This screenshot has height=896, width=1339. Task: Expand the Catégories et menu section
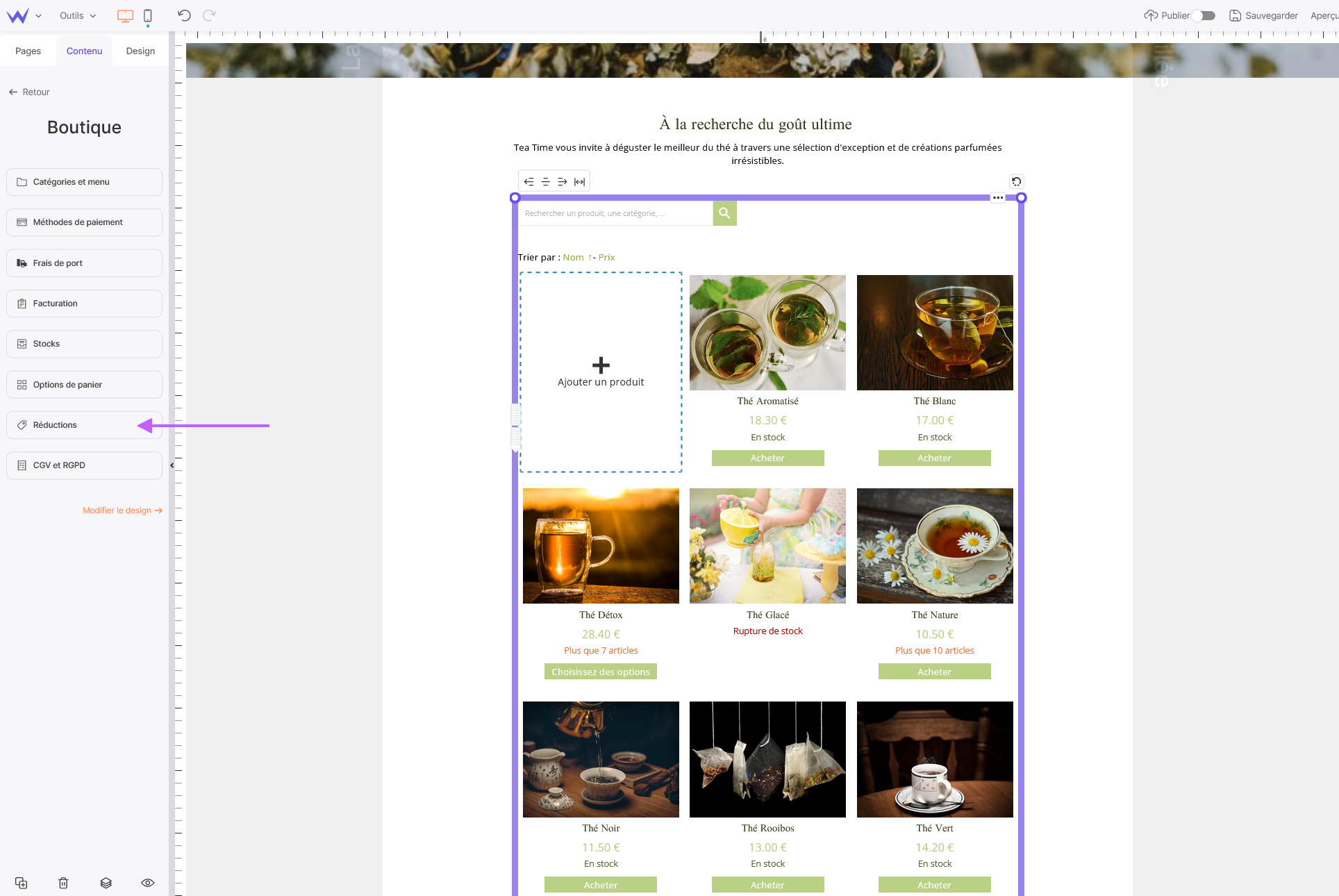(84, 182)
